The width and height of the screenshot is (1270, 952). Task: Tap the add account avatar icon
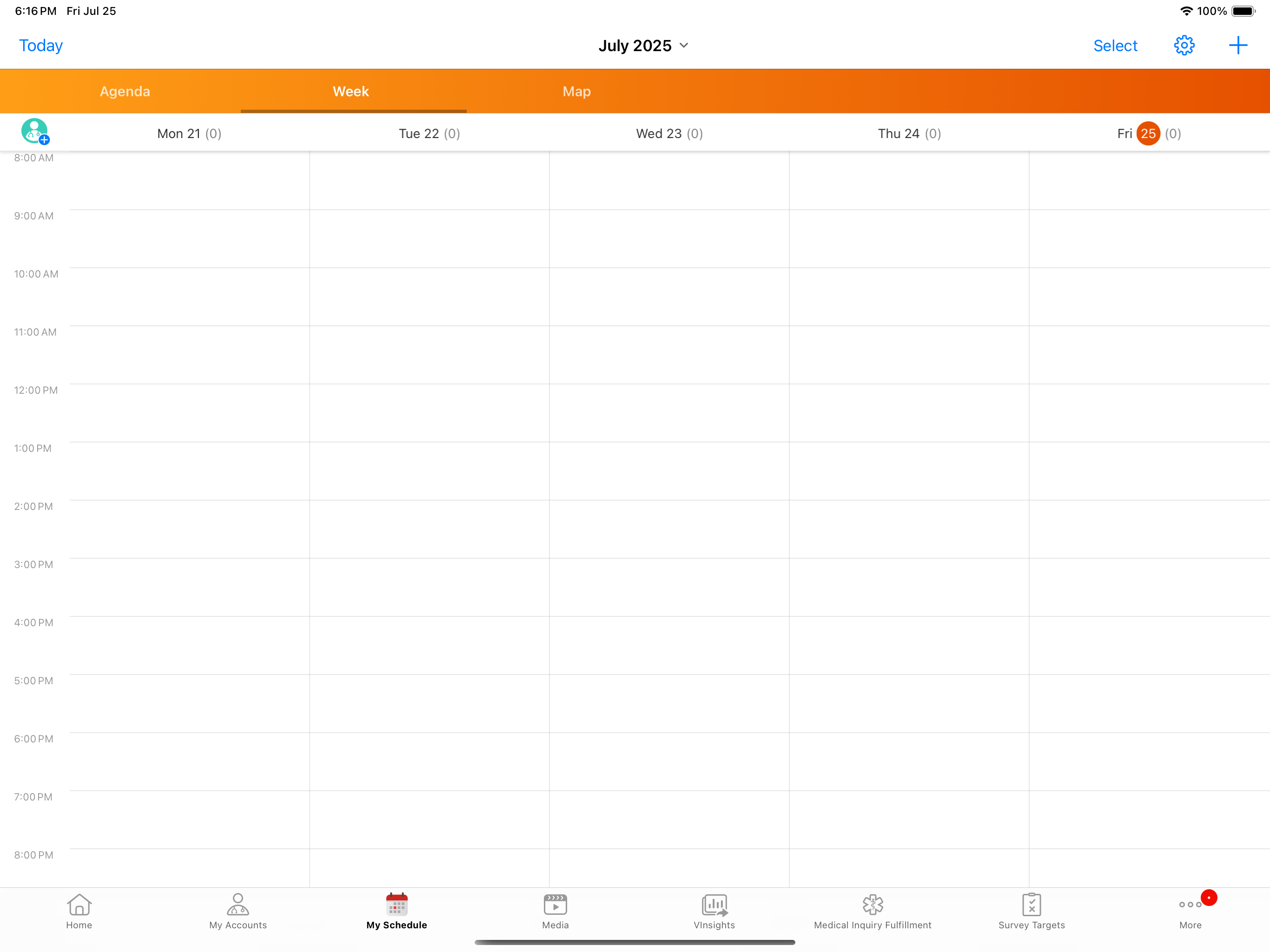click(x=35, y=132)
